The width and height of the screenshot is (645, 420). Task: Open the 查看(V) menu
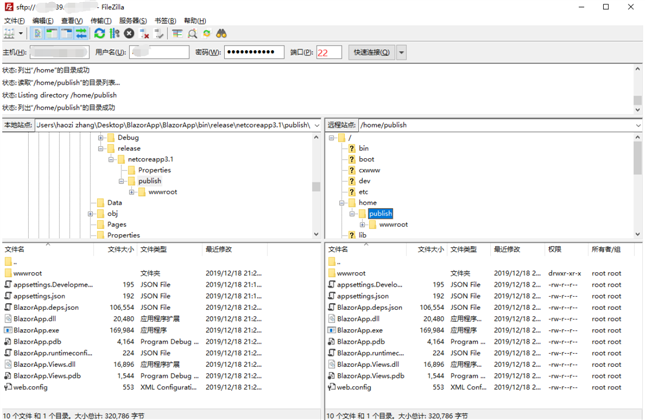[x=72, y=21]
